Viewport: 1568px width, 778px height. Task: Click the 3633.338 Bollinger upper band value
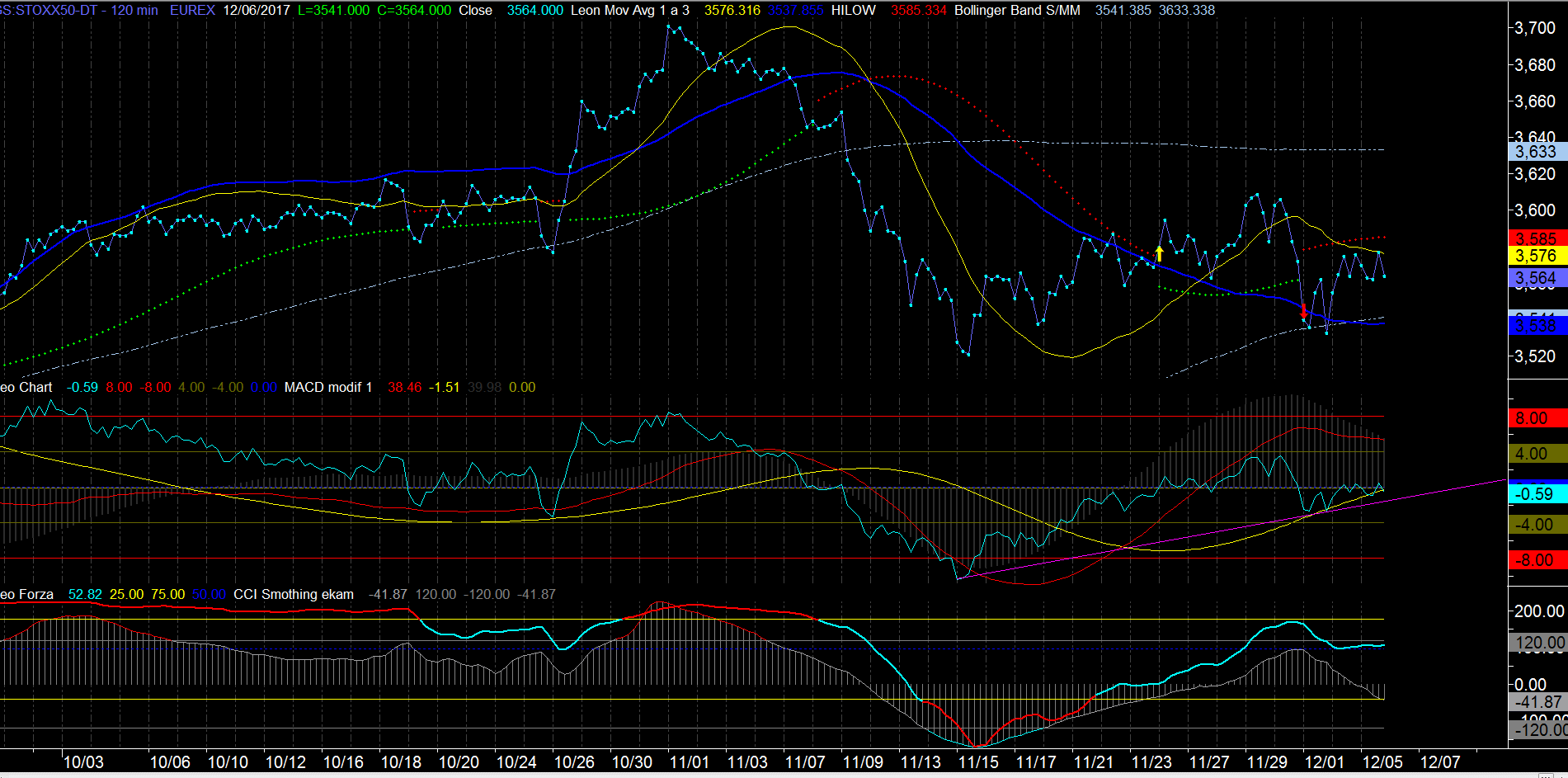[x=1187, y=10]
